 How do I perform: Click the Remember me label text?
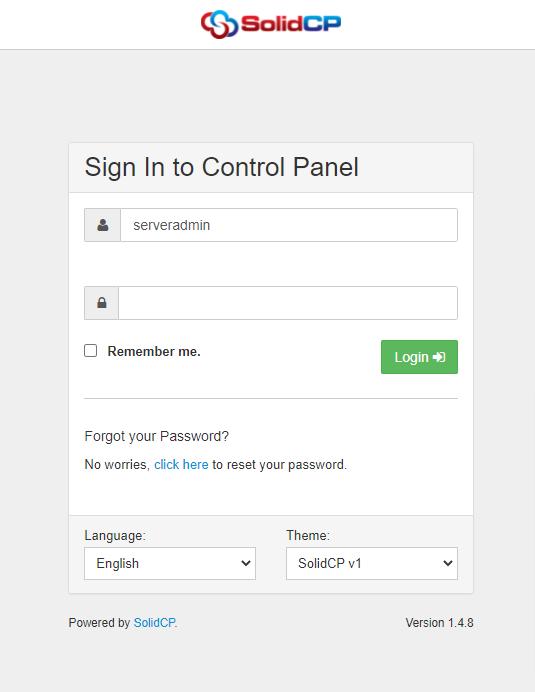click(154, 351)
